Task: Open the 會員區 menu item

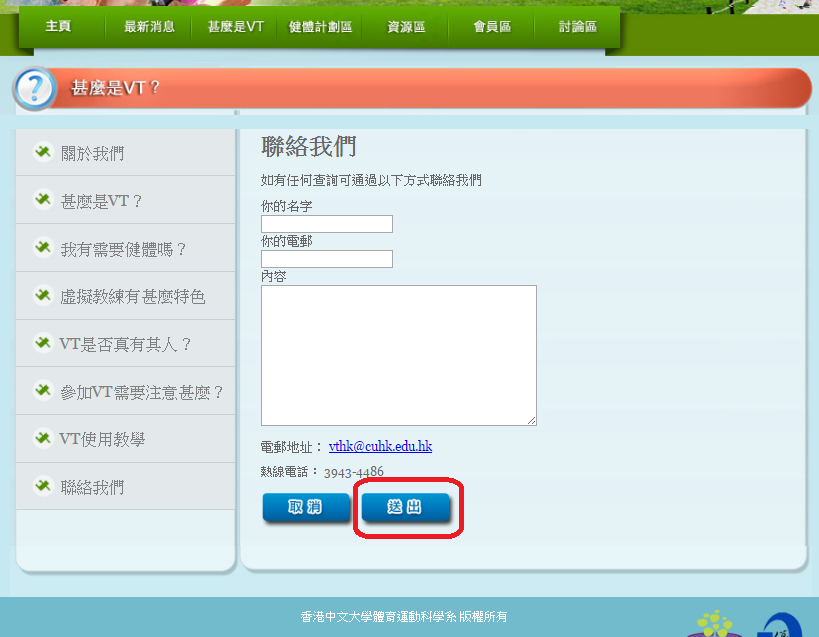Action: [492, 27]
